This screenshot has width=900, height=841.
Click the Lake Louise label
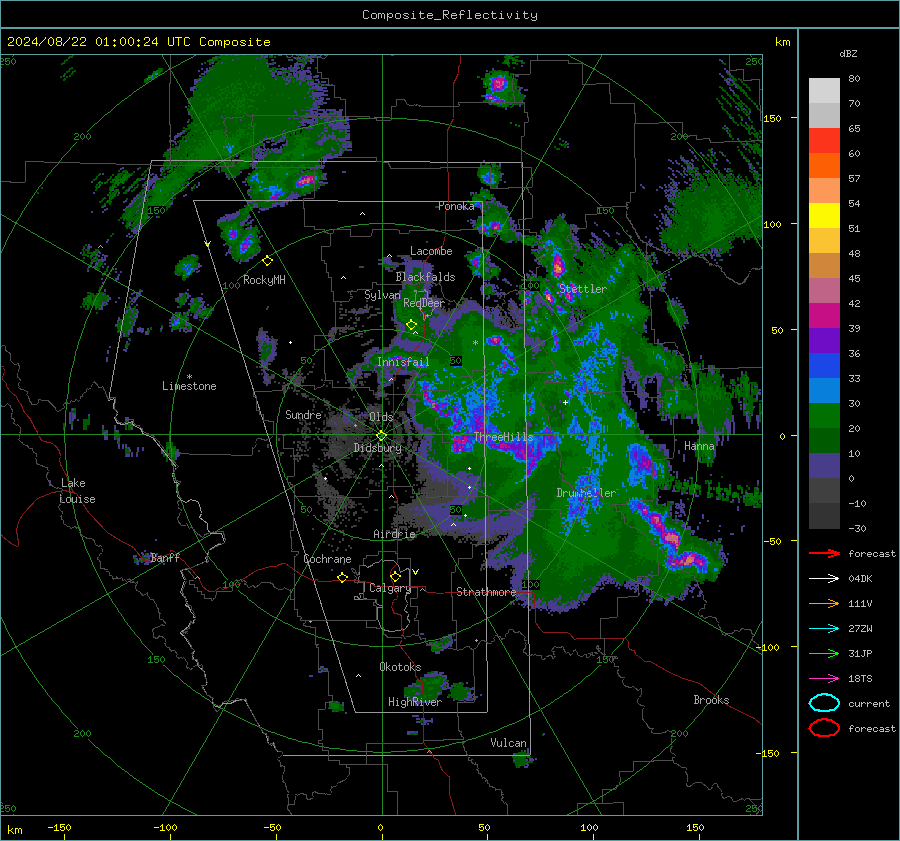pos(77,491)
